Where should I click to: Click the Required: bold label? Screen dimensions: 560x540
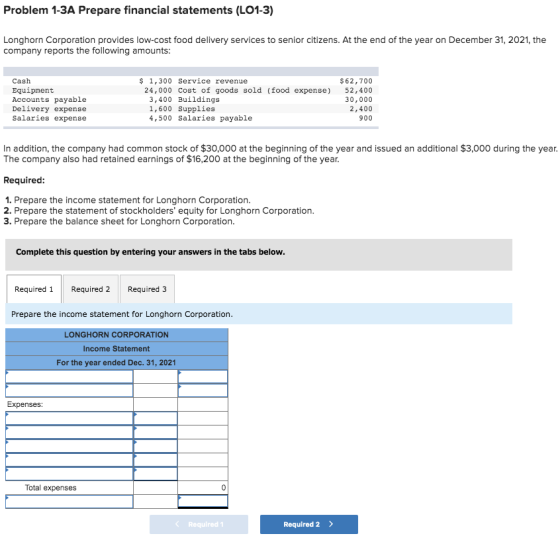(24, 180)
